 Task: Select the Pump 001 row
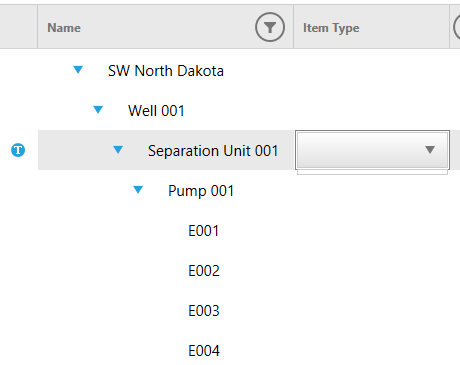pos(201,191)
